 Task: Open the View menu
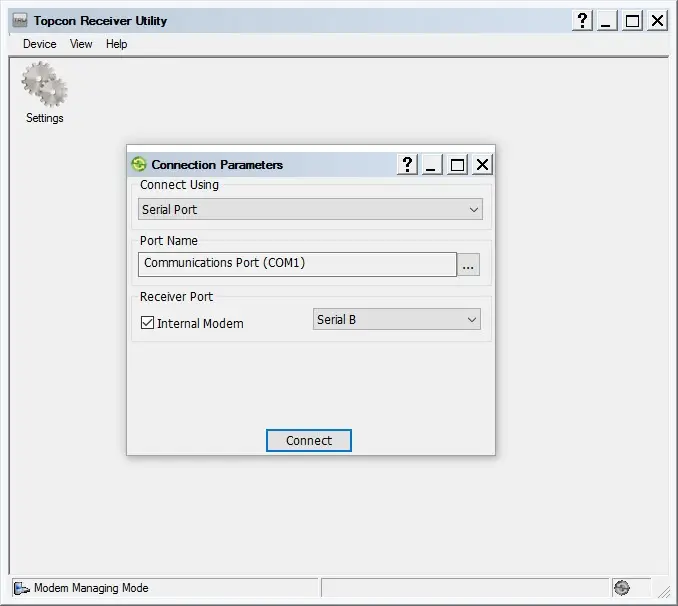[x=81, y=44]
